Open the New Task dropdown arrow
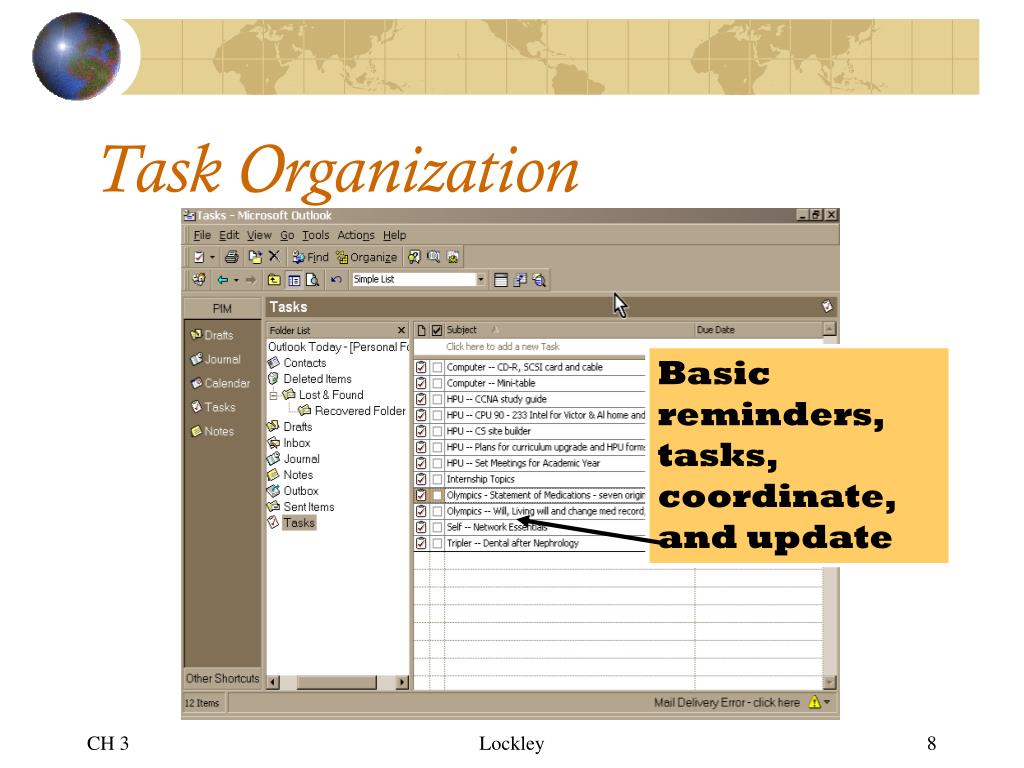 [x=212, y=257]
